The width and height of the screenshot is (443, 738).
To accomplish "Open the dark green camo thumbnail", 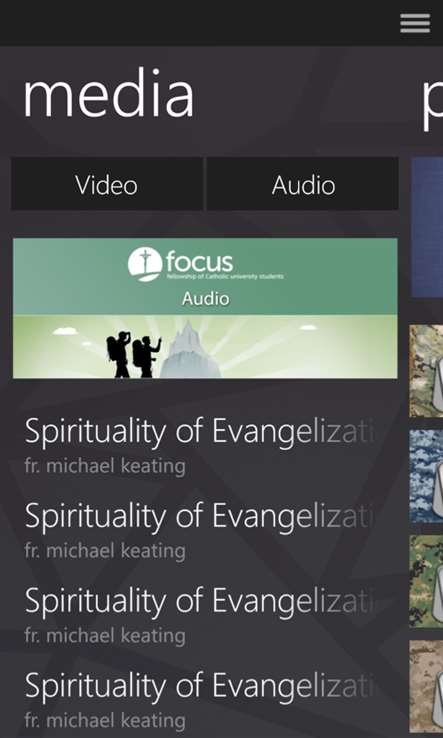I will pyautogui.click(x=426, y=581).
